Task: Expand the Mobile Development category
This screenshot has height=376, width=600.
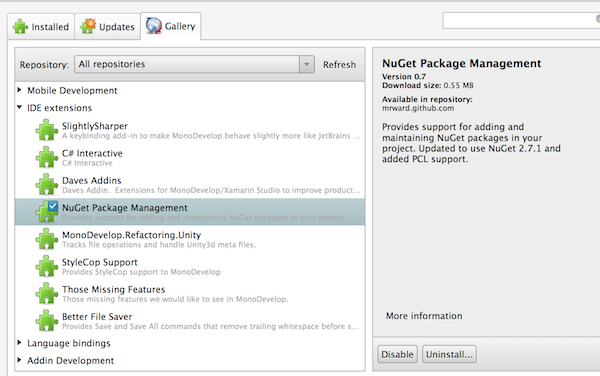Action: coord(20,90)
